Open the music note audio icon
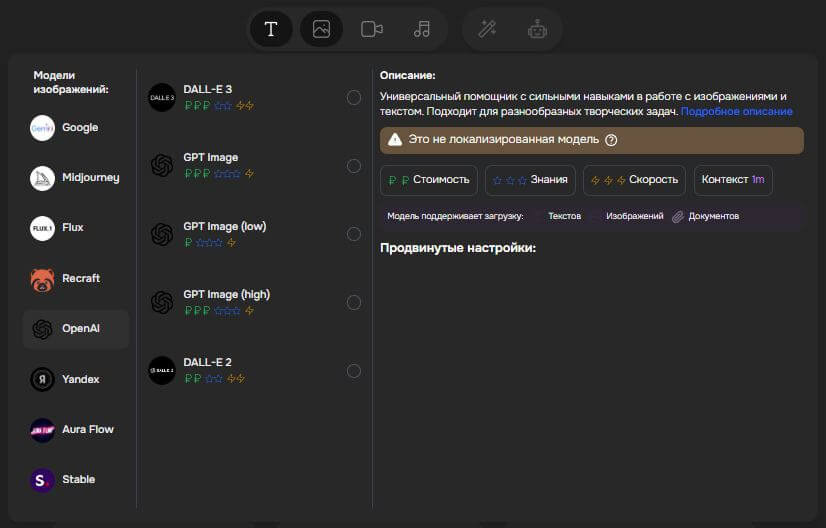This screenshot has height=528, width=826. (422, 29)
